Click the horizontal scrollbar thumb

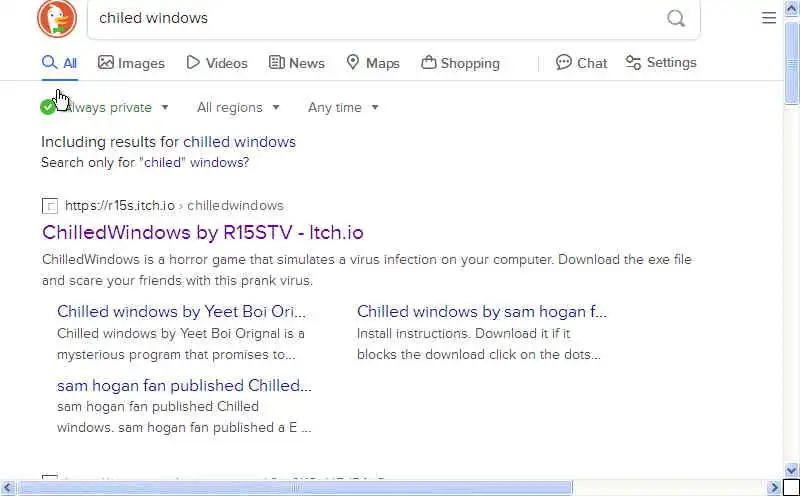click(x=295, y=487)
